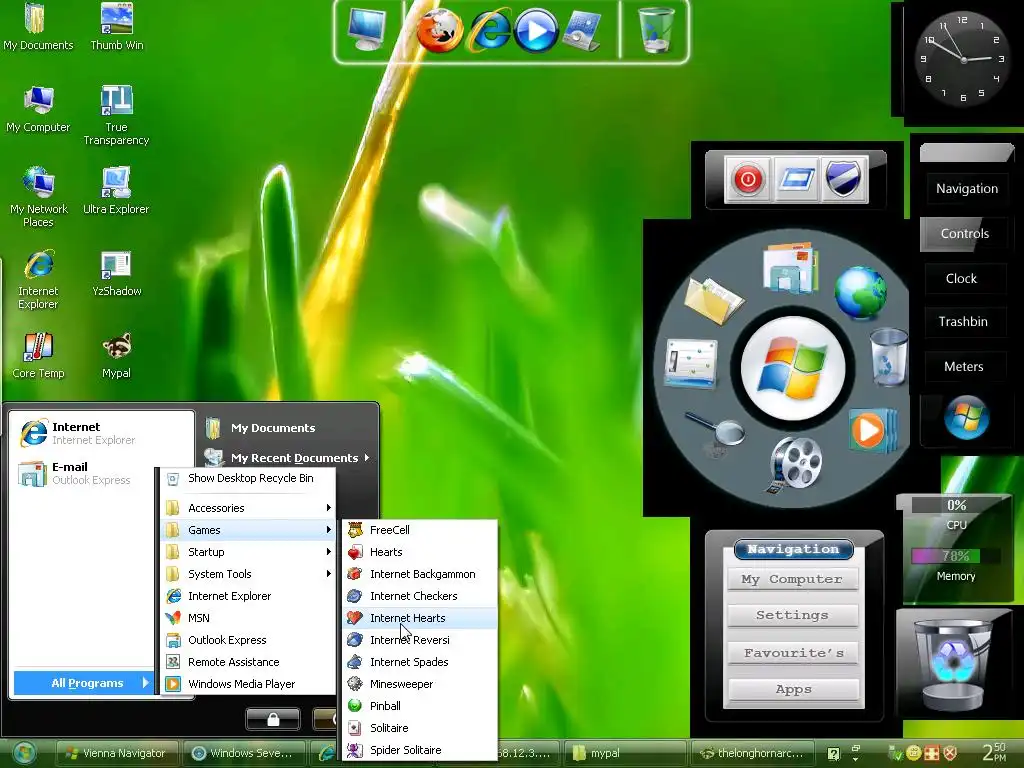Click Controls in right sidebar
This screenshot has height=768, width=1024.
tap(965, 234)
